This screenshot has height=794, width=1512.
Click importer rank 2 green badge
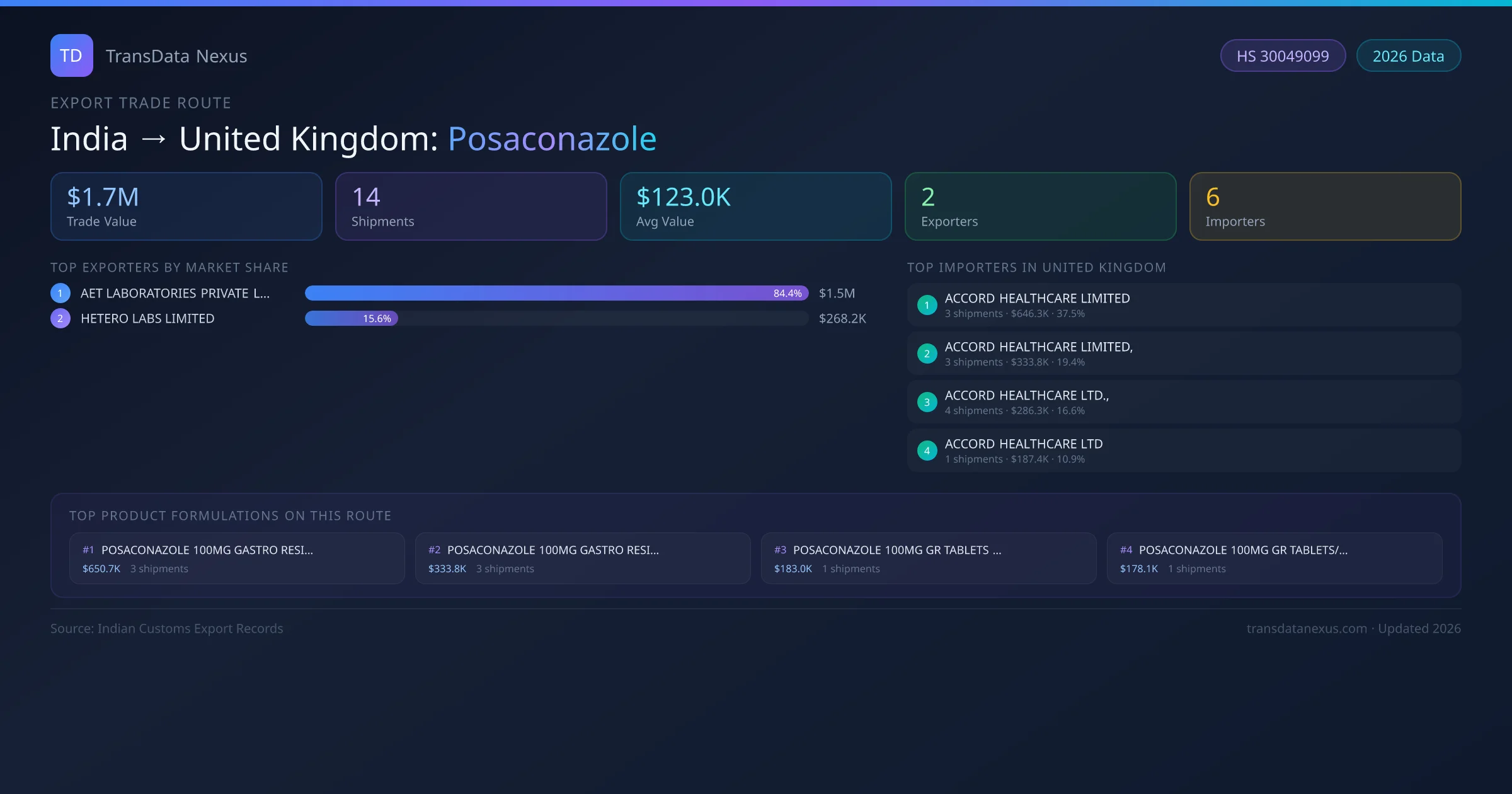[927, 354]
